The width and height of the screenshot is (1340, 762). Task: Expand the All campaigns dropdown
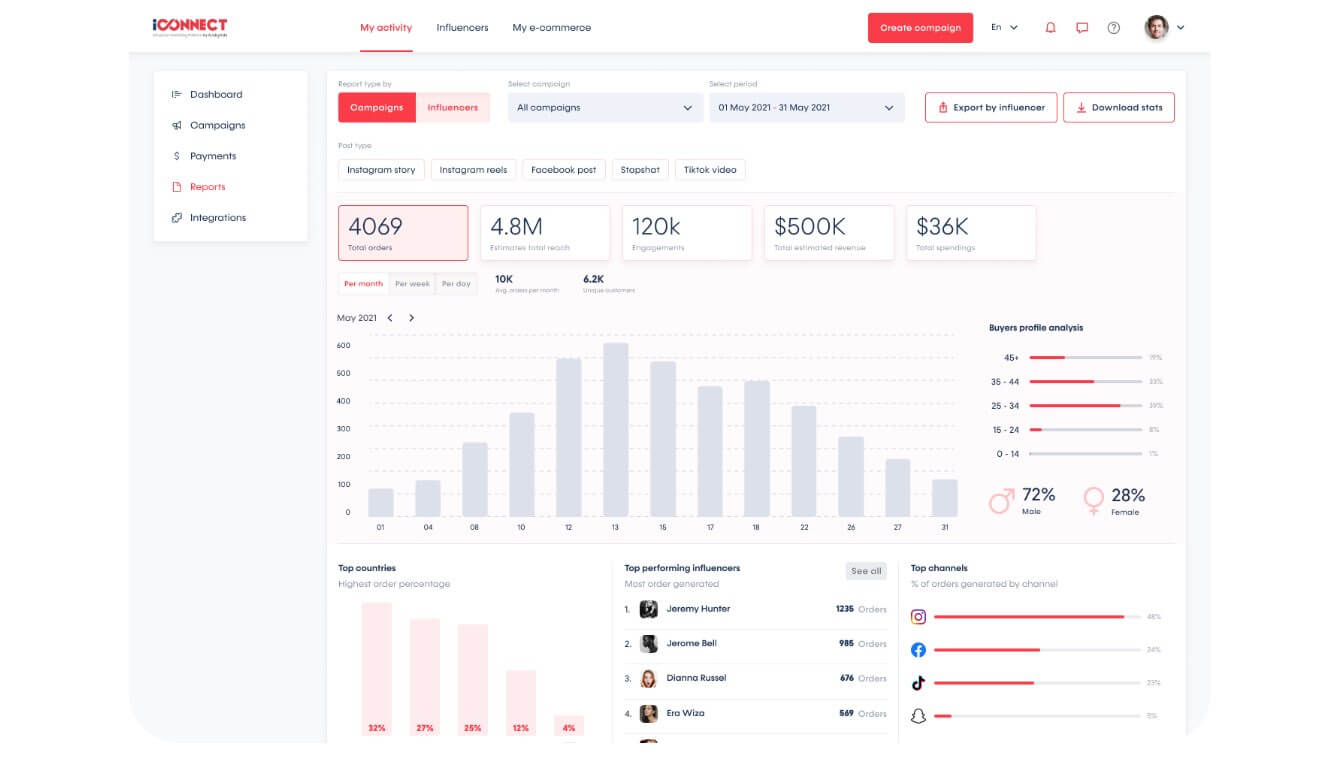[x=605, y=108]
